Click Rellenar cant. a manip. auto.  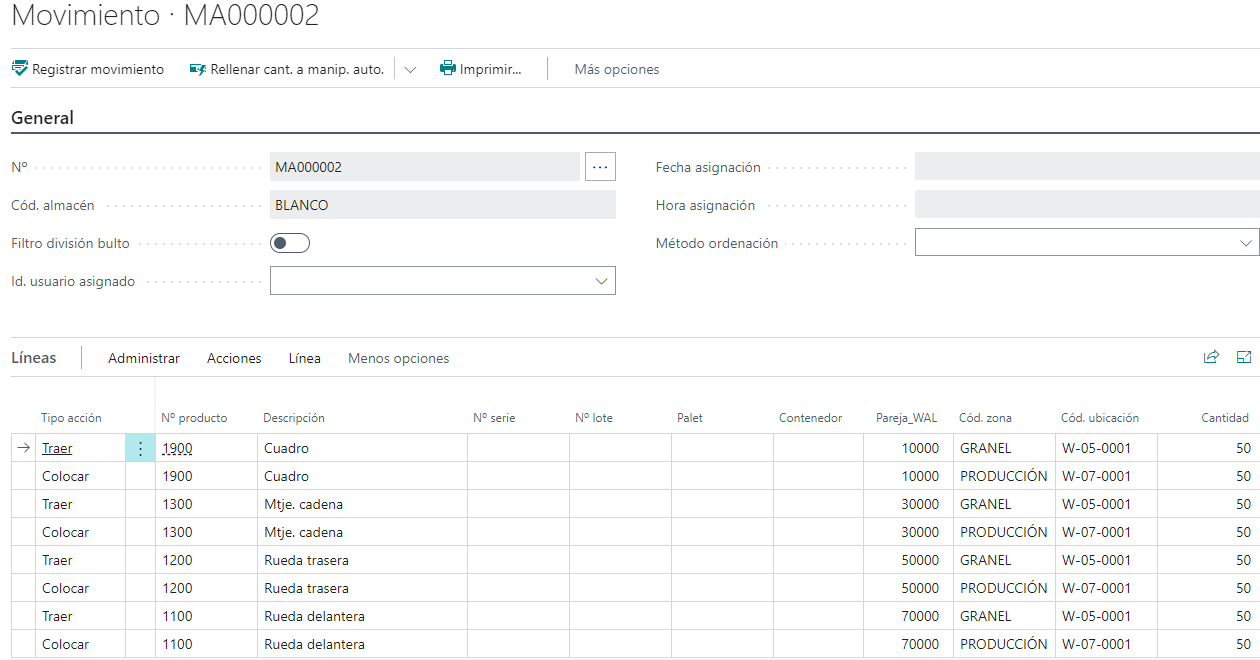pos(287,69)
